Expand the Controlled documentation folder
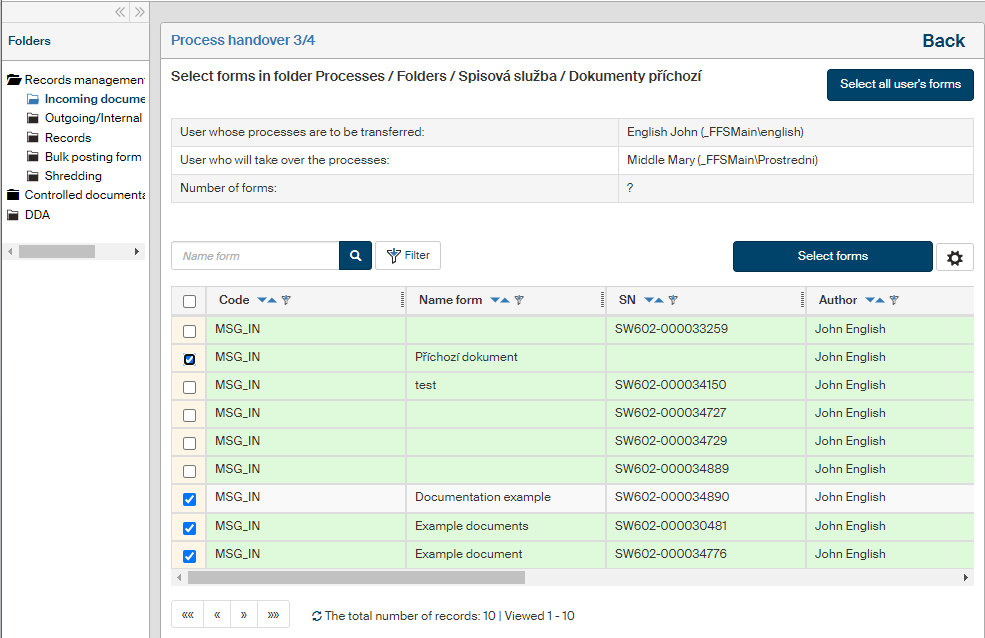 pos(14,195)
